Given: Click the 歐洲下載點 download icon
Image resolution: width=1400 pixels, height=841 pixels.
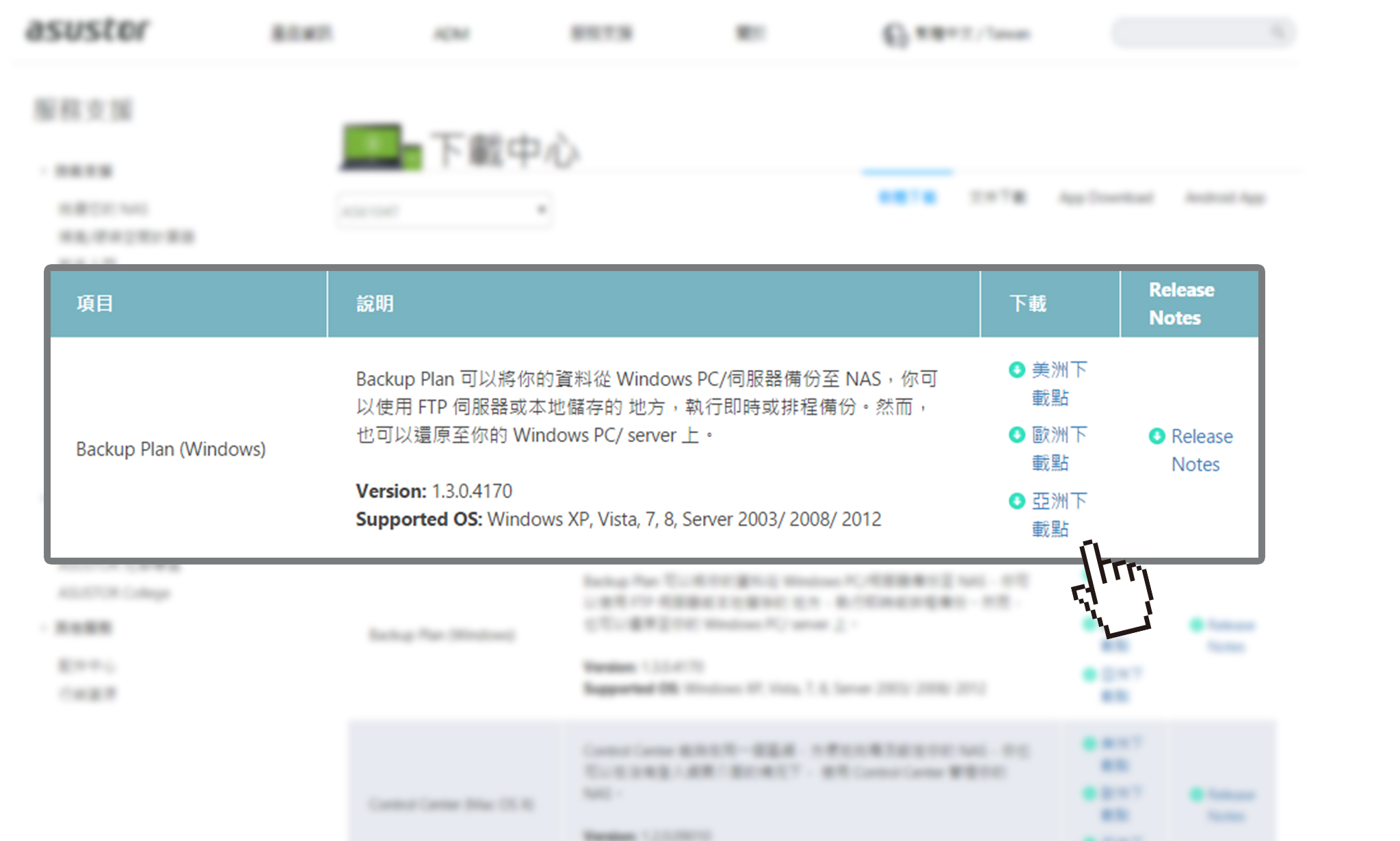Looking at the screenshot, I should 1012,435.
